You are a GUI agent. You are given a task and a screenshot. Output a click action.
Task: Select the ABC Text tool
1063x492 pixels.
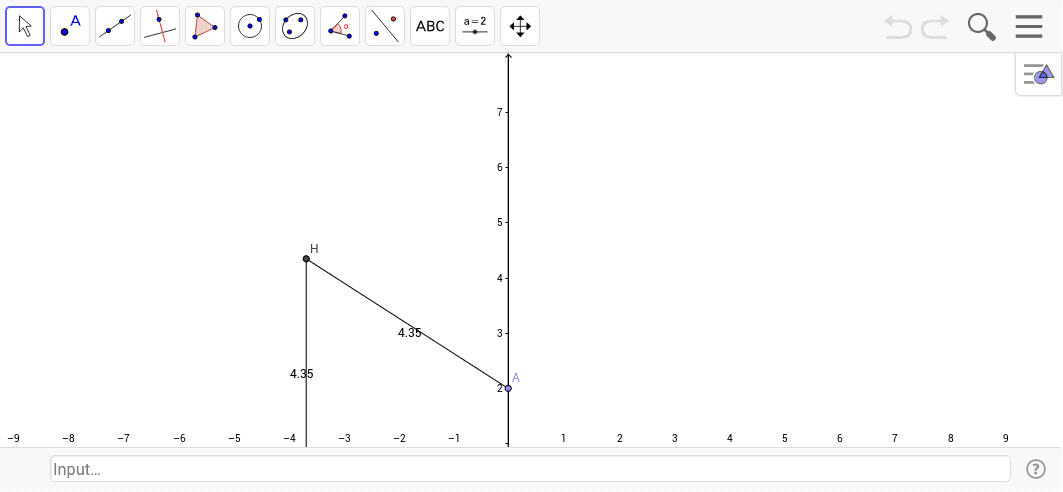pyautogui.click(x=430, y=26)
